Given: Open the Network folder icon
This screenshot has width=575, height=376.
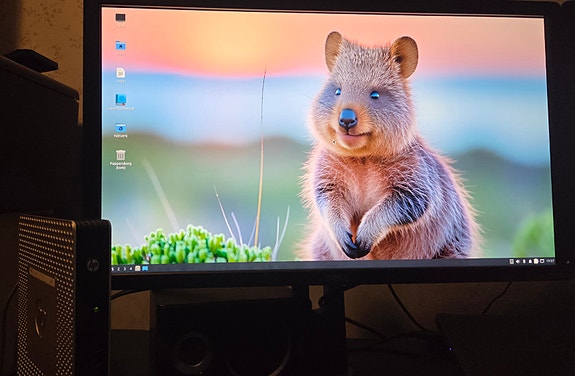Looking at the screenshot, I should (120, 128).
